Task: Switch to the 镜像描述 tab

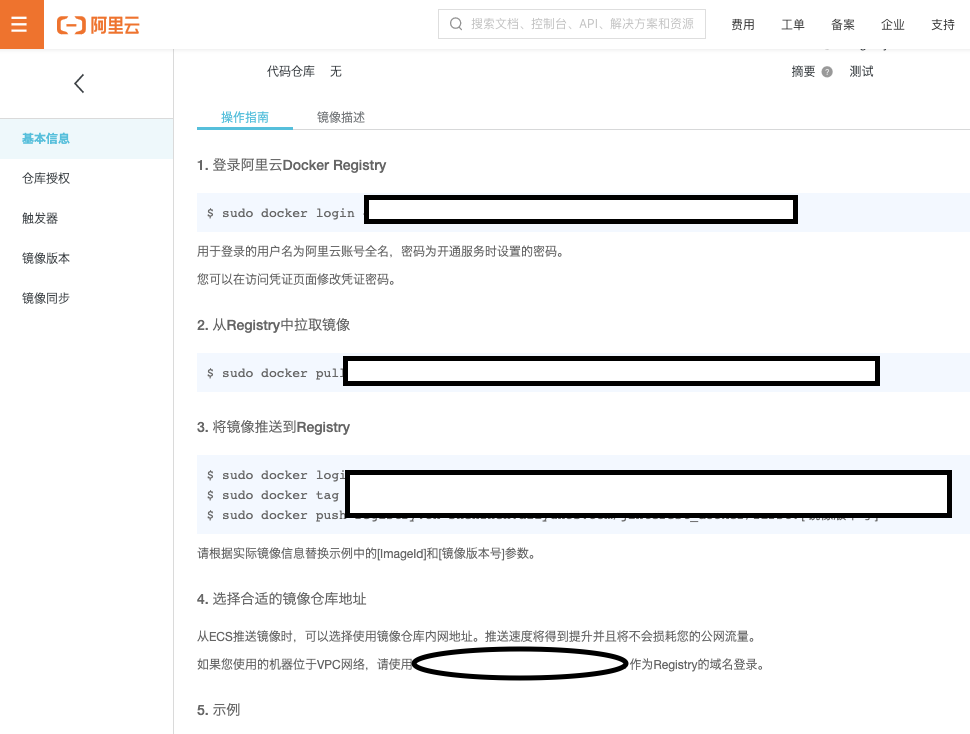Action: coord(341,117)
